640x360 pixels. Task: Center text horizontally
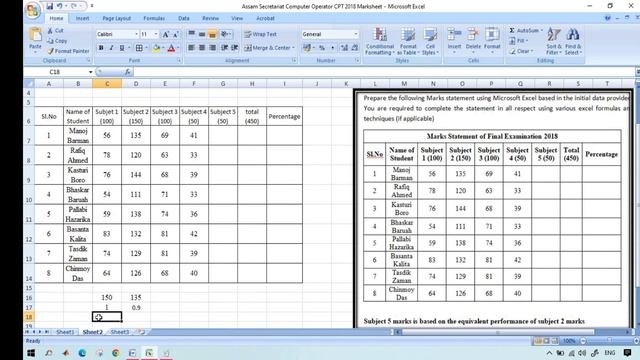pos(202,48)
